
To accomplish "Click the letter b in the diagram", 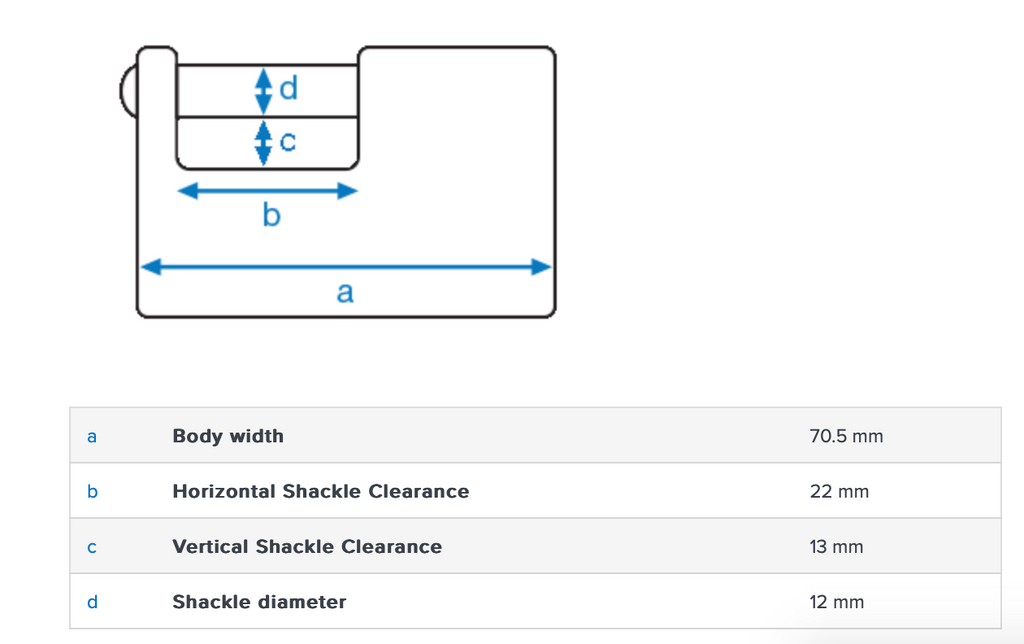I will [x=271, y=214].
